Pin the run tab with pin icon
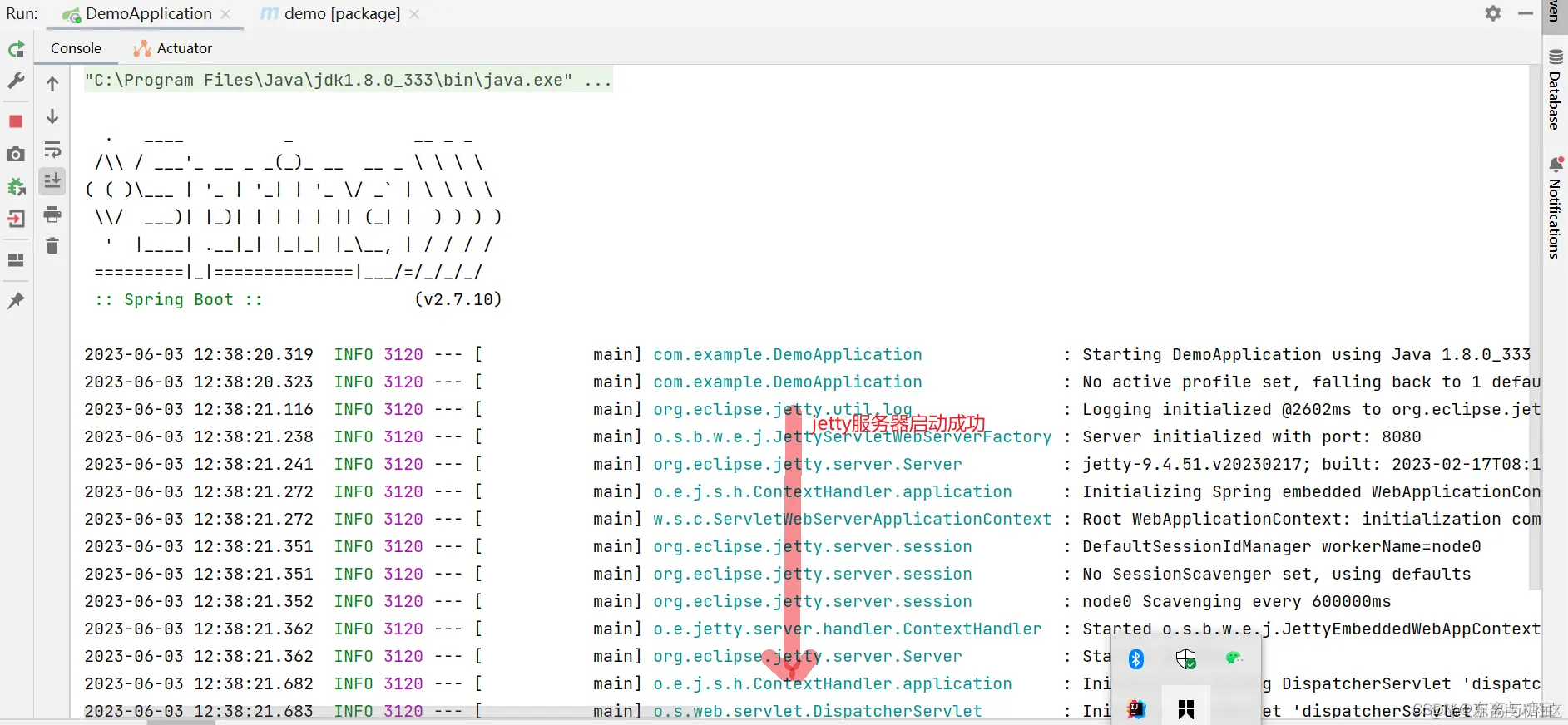 [16, 300]
